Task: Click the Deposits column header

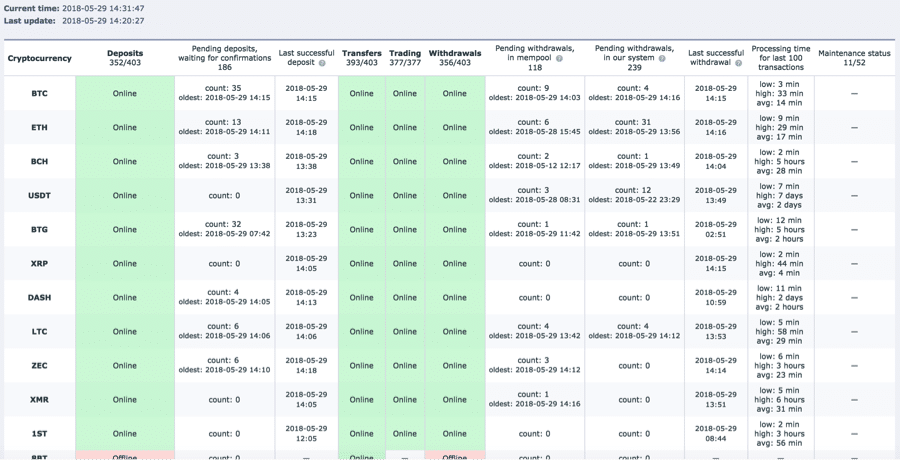Action: pos(125,53)
